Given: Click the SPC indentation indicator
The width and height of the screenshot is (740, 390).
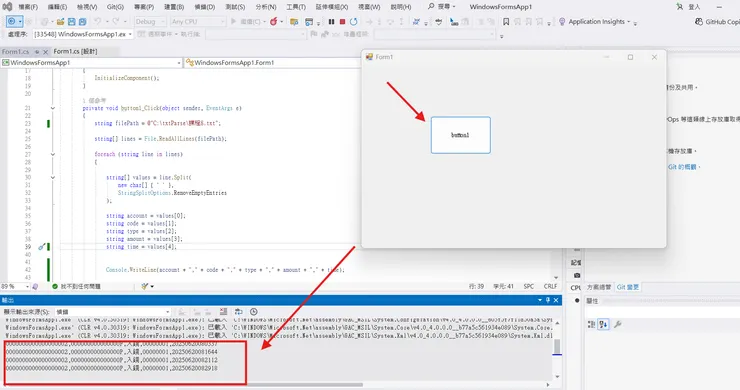Looking at the screenshot, I should [x=529, y=287].
